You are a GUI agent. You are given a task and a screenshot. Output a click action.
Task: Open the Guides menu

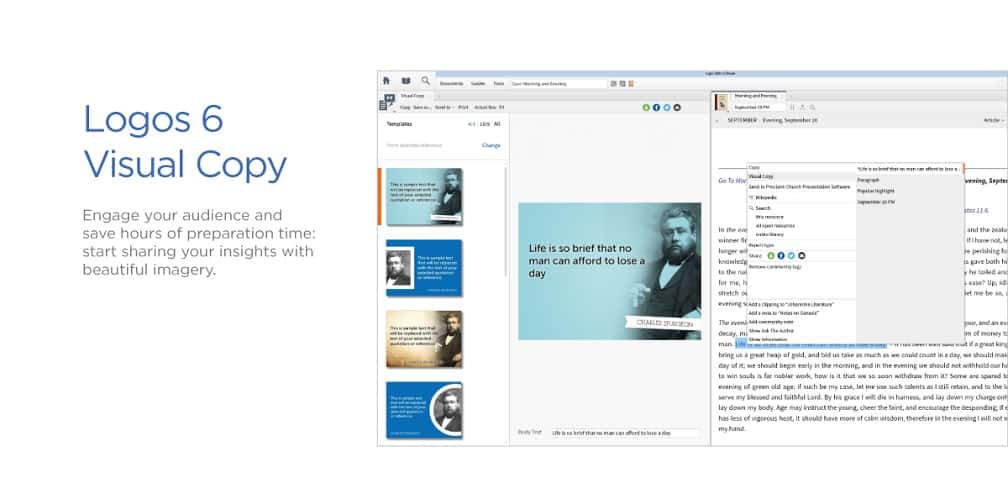click(478, 83)
